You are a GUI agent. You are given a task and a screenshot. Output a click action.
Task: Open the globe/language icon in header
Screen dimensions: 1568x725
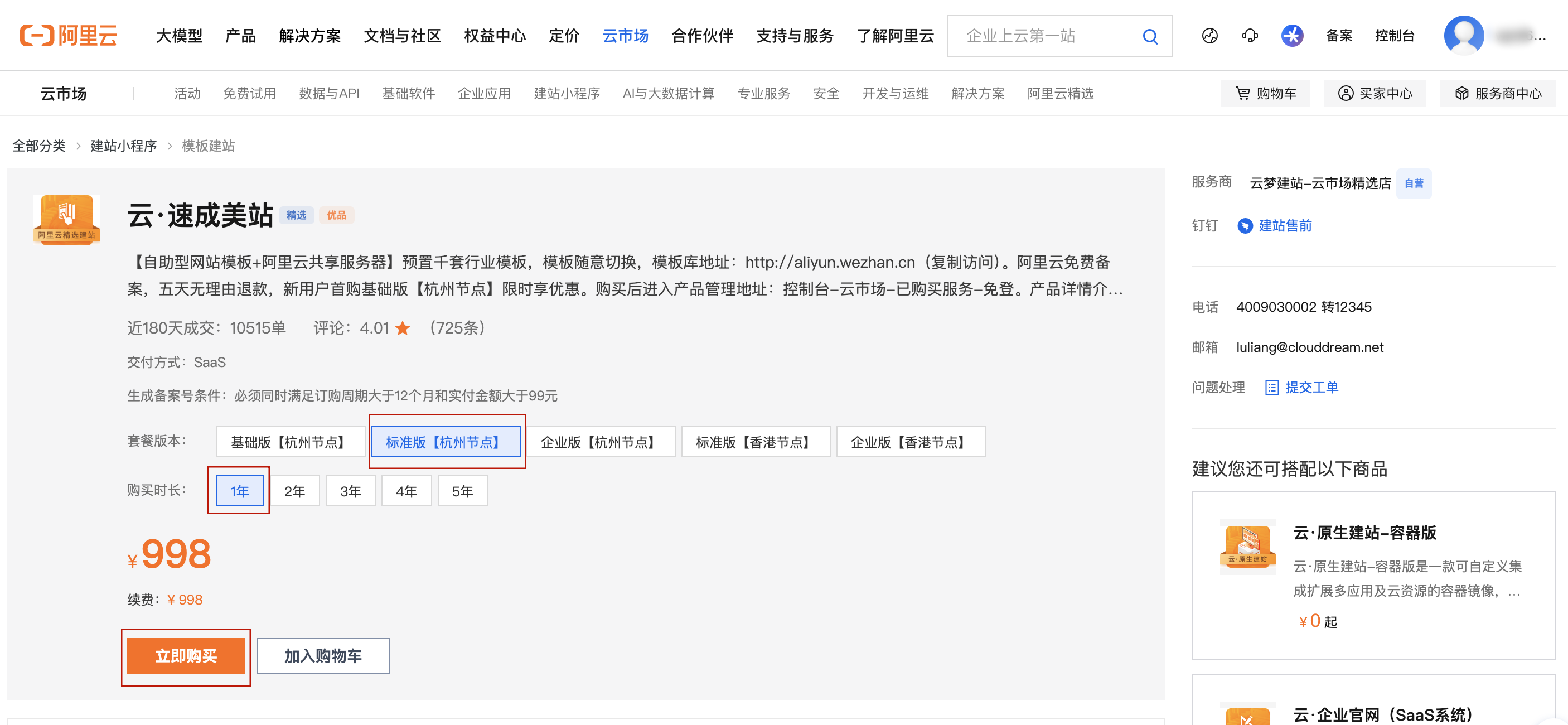(1209, 36)
